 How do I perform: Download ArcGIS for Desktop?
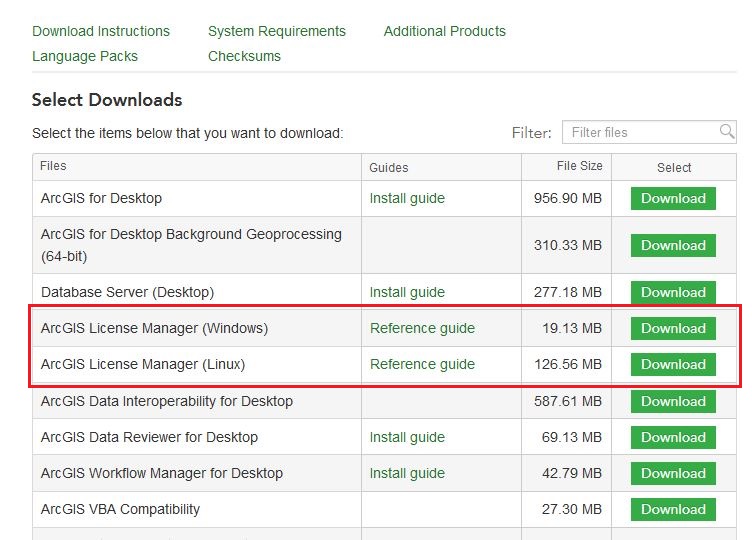(673, 198)
